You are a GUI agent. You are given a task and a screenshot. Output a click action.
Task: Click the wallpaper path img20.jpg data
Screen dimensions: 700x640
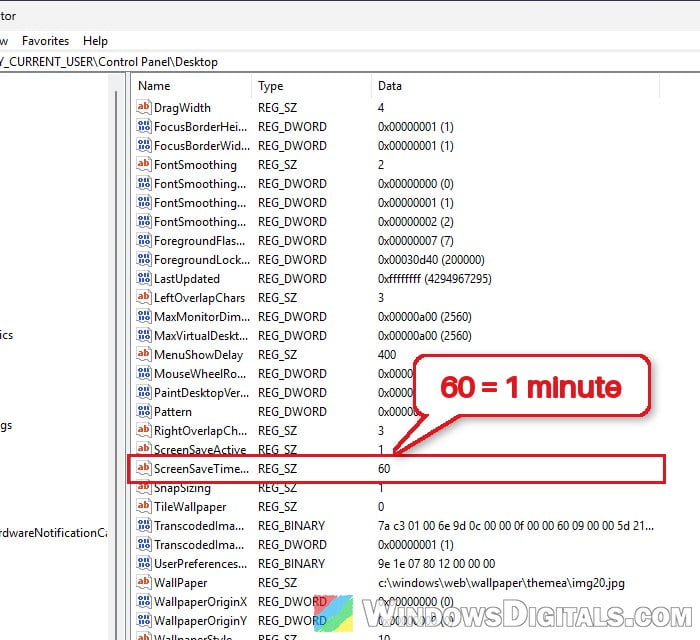pos(501,583)
